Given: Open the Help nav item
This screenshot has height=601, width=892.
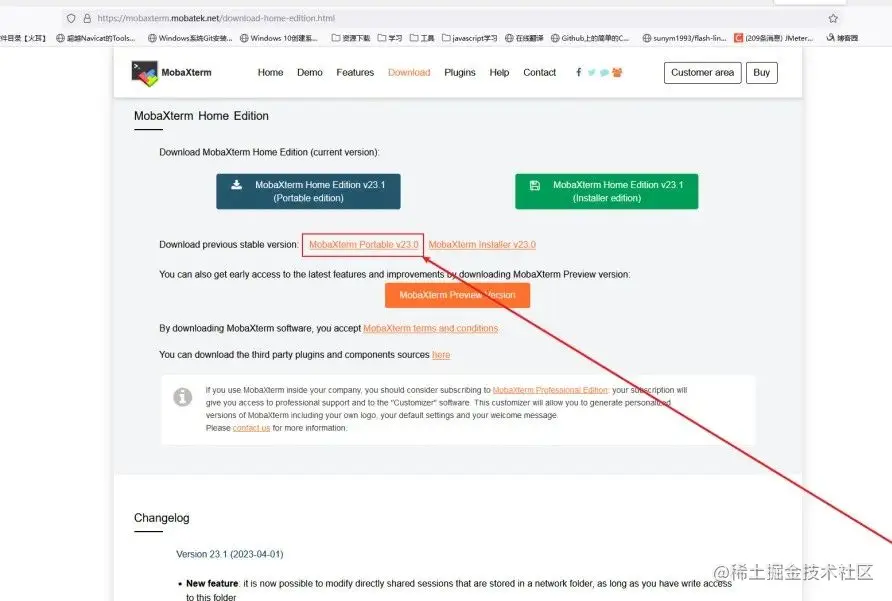Looking at the screenshot, I should [499, 72].
